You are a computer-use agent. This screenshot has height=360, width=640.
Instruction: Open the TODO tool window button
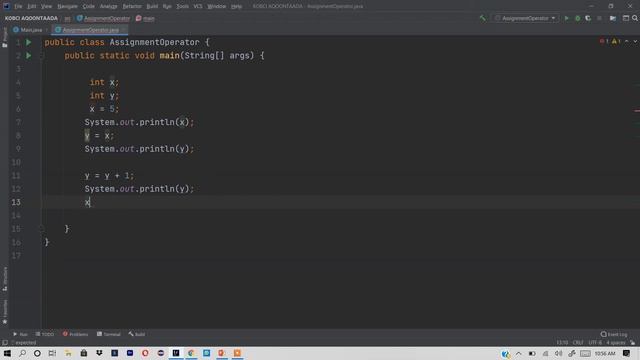click(x=45, y=334)
